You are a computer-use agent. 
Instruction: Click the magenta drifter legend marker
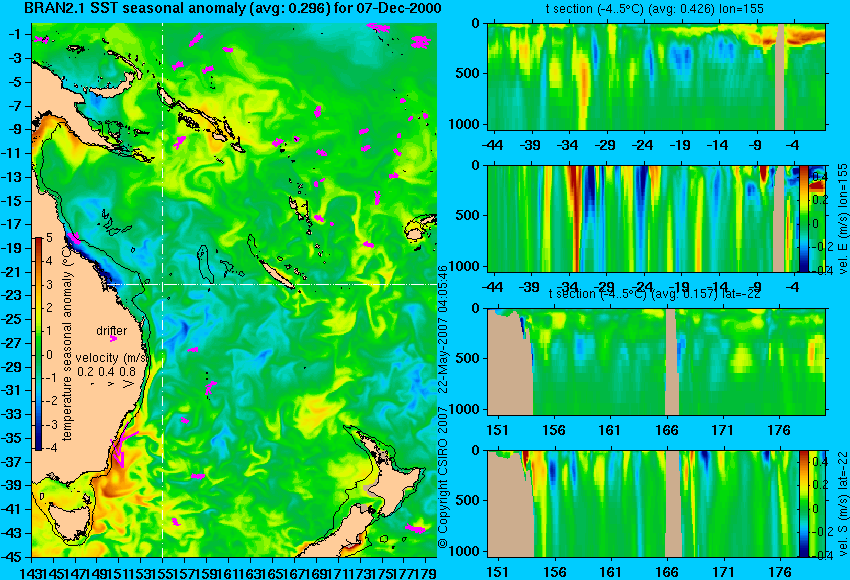pos(113,339)
